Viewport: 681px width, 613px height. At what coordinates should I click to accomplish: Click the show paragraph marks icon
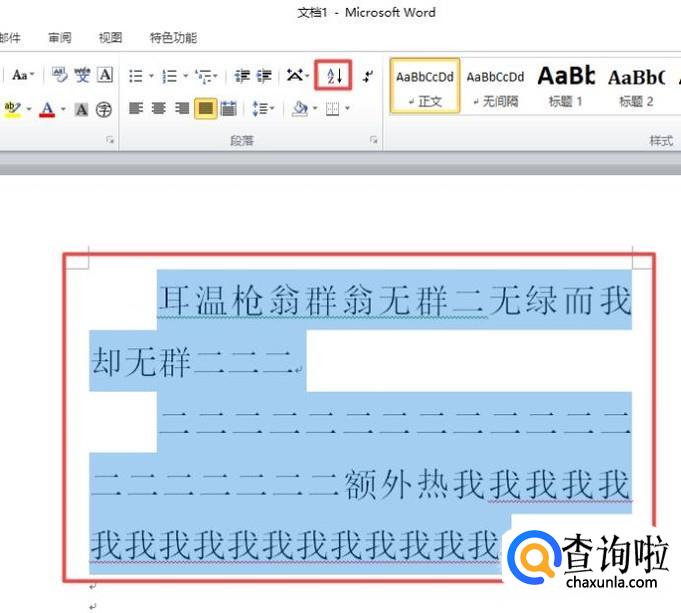pyautogui.click(x=368, y=76)
